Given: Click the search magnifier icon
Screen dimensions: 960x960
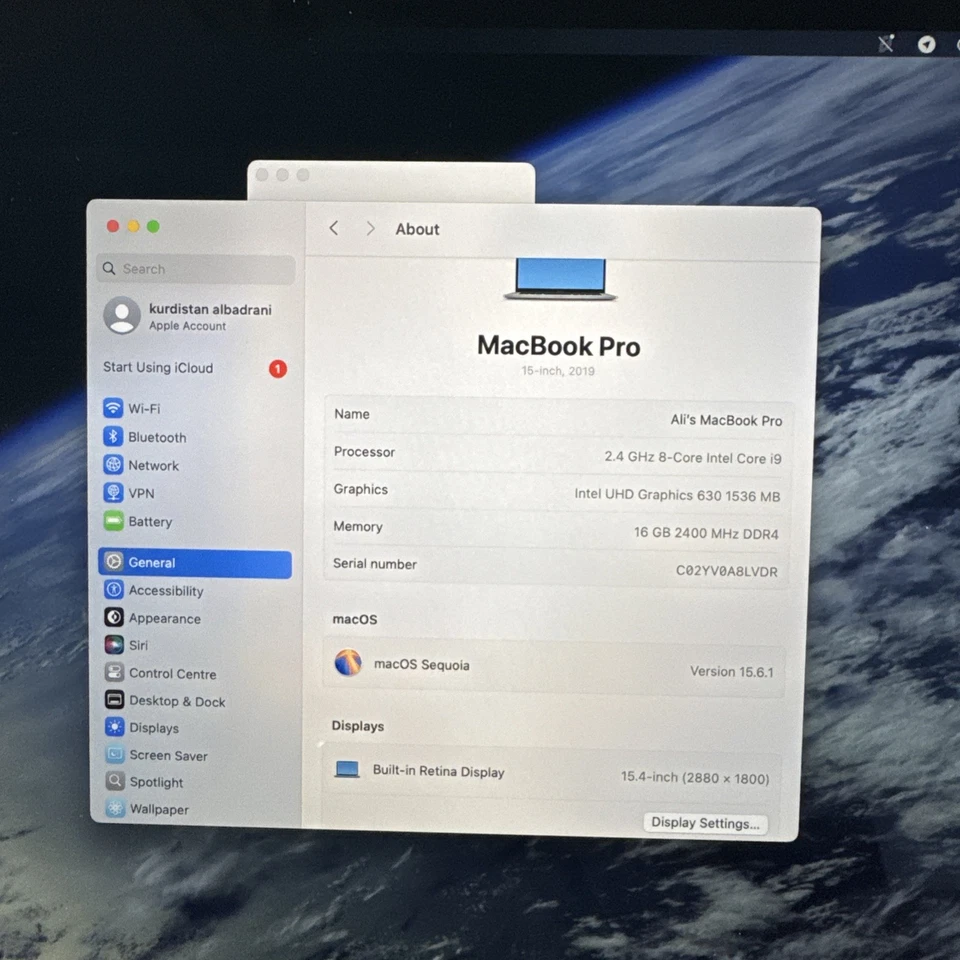Looking at the screenshot, I should point(109,268).
